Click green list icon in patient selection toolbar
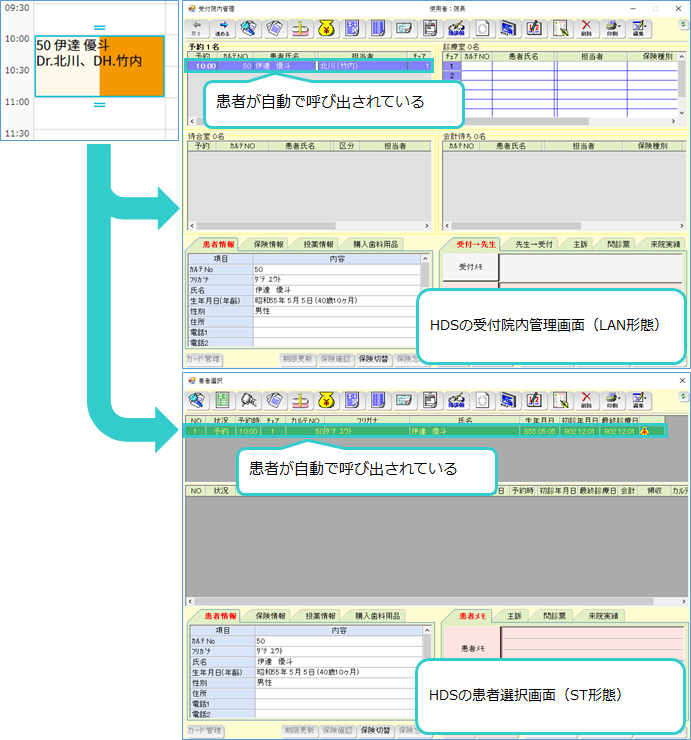 (222, 400)
